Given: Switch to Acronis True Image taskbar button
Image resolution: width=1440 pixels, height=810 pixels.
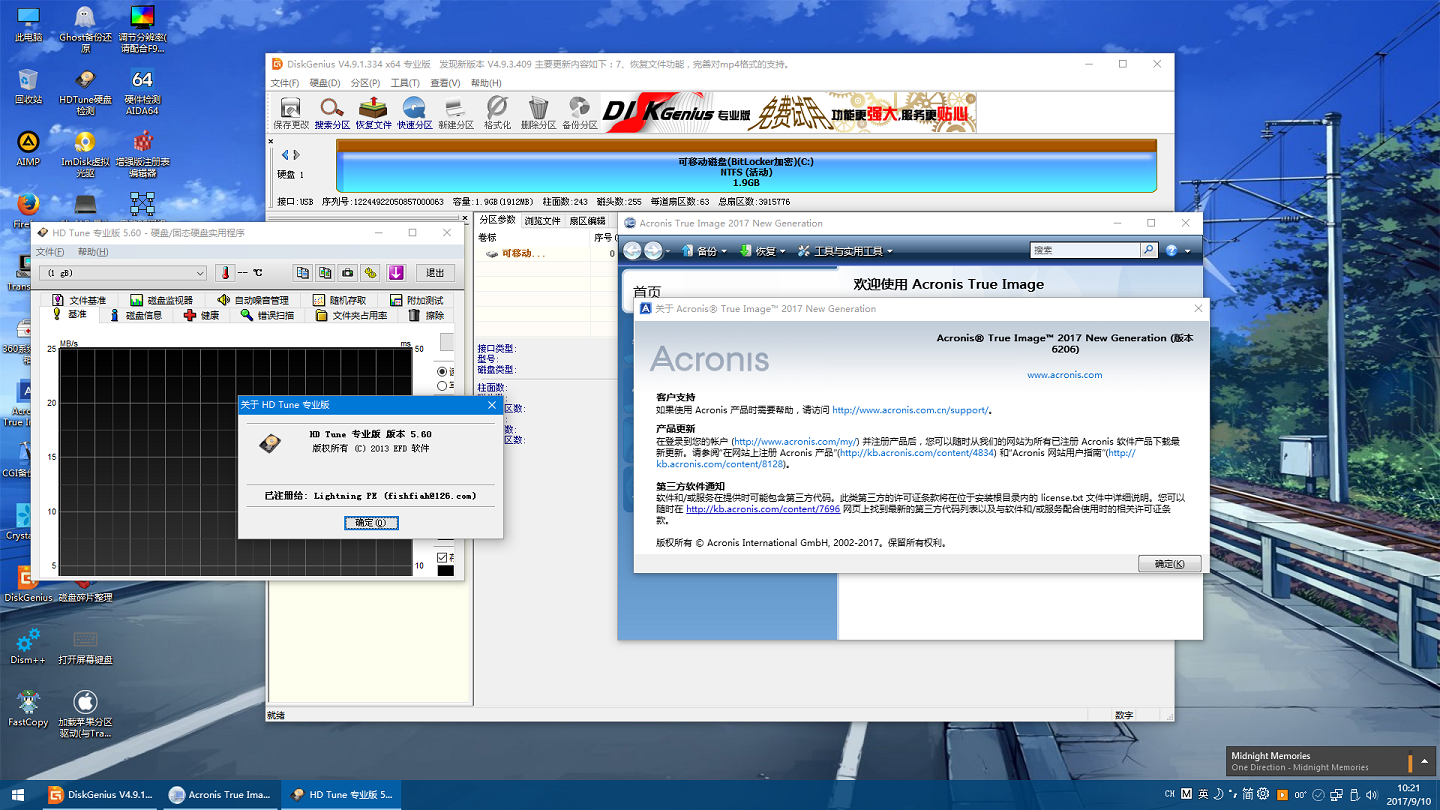Looking at the screenshot, I should [220, 795].
